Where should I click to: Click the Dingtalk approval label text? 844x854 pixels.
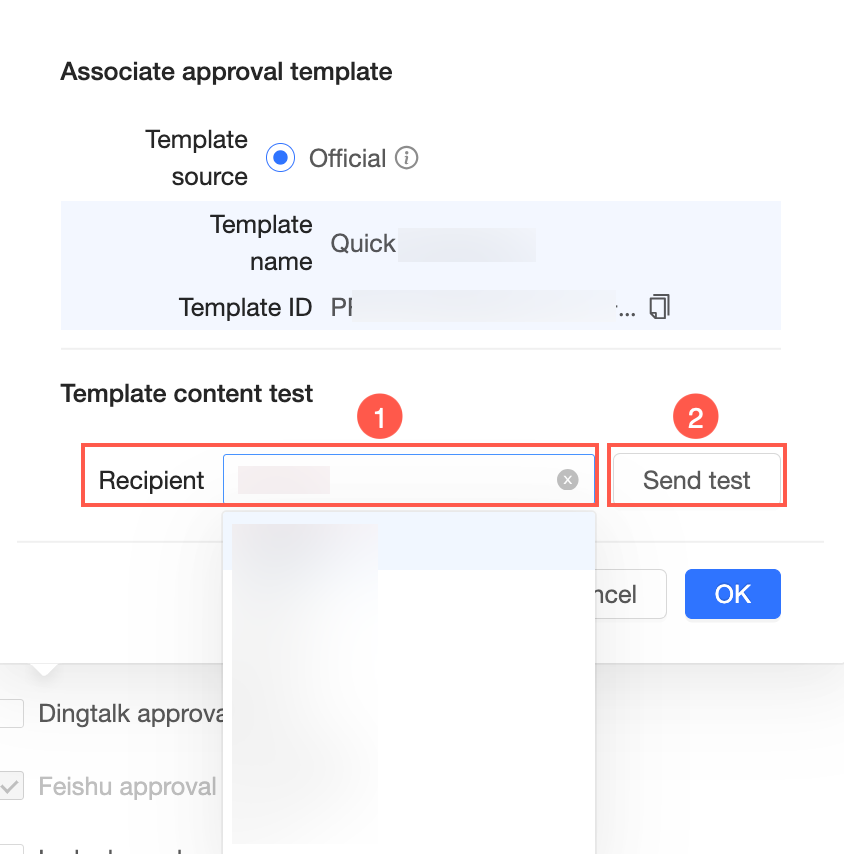pos(130,714)
